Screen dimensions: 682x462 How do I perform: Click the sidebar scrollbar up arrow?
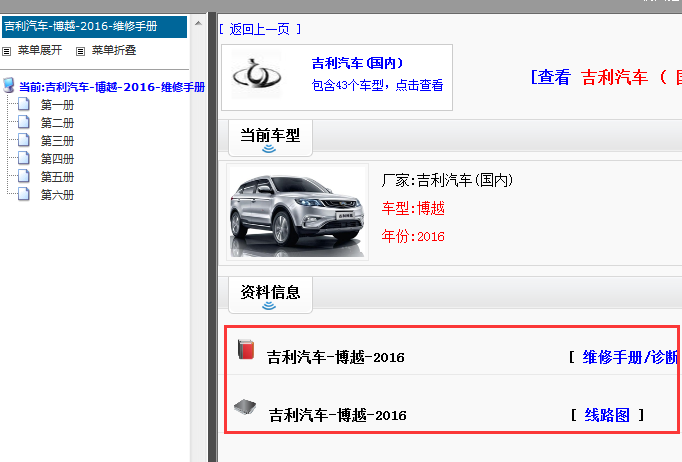click(x=198, y=23)
